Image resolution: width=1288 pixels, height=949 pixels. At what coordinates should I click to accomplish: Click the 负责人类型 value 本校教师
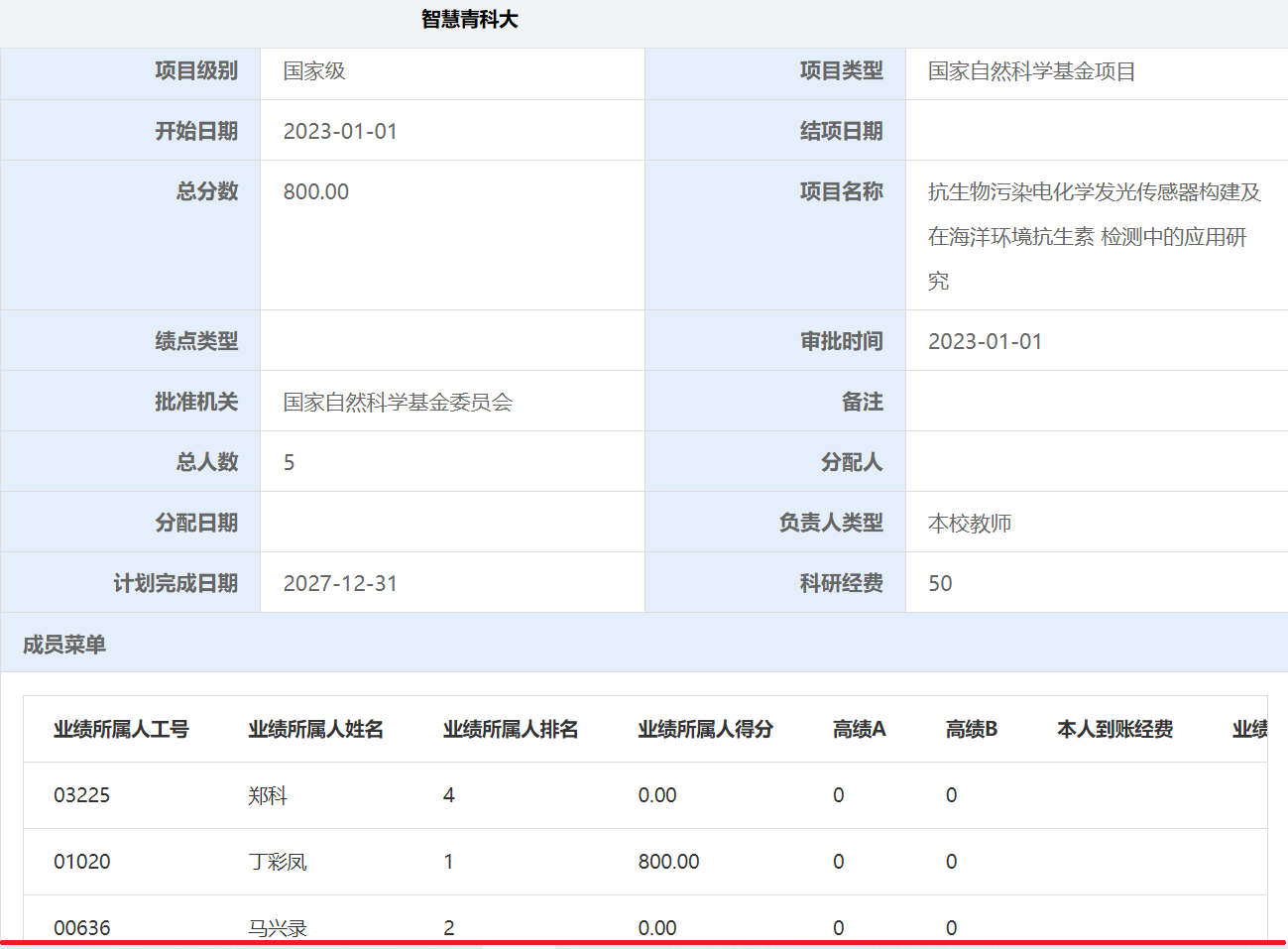point(970,524)
